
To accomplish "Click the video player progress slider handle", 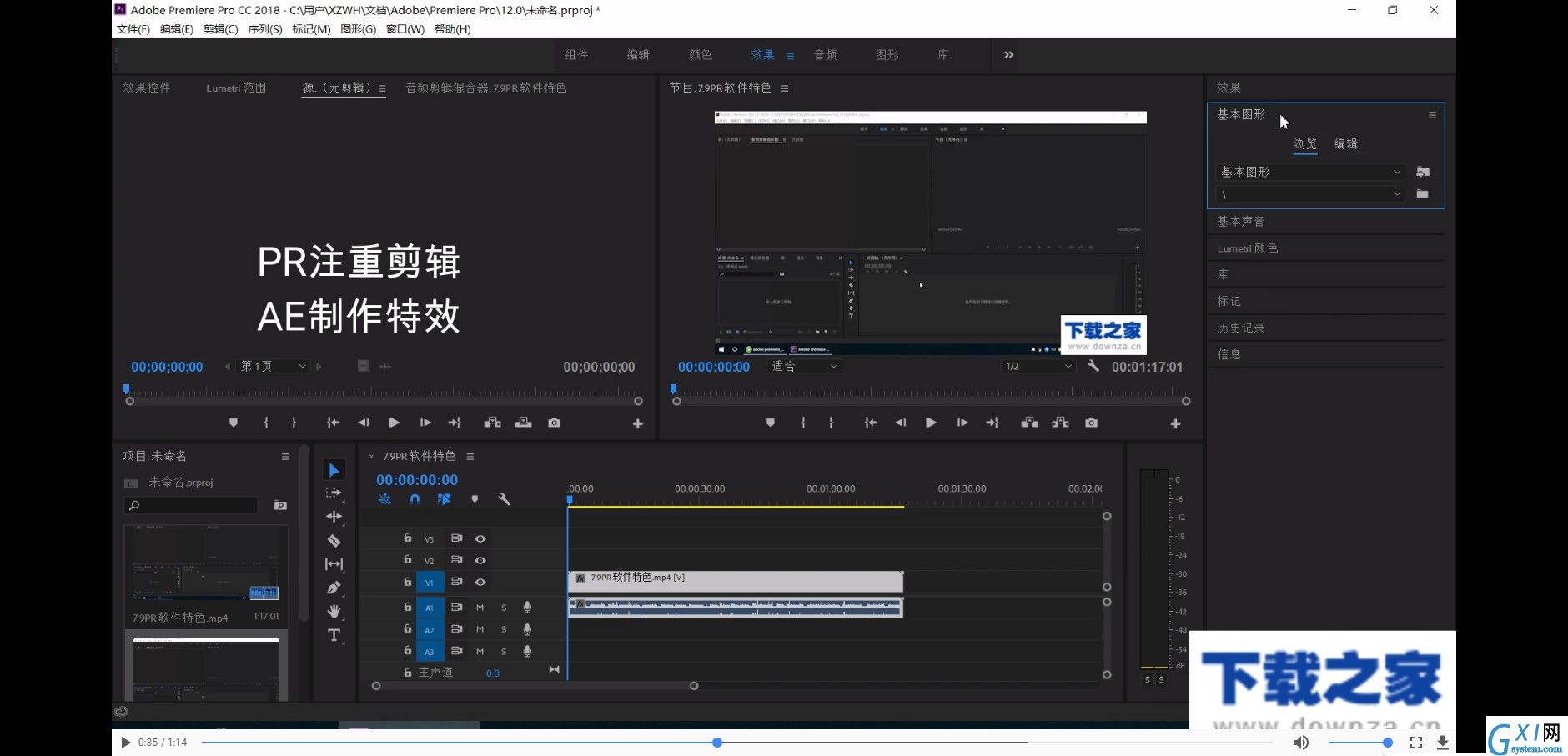I will click(717, 742).
